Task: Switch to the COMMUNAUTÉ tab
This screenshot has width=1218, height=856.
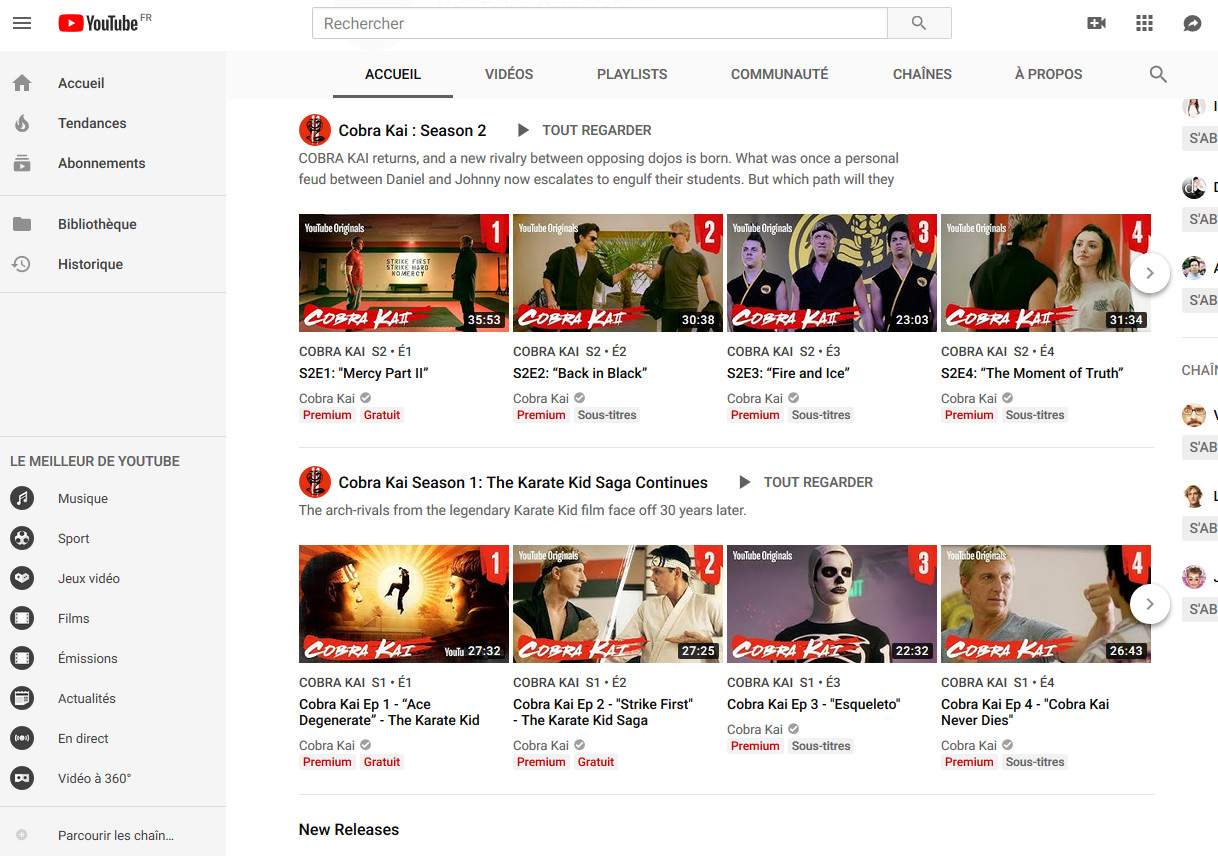Action: click(x=780, y=74)
